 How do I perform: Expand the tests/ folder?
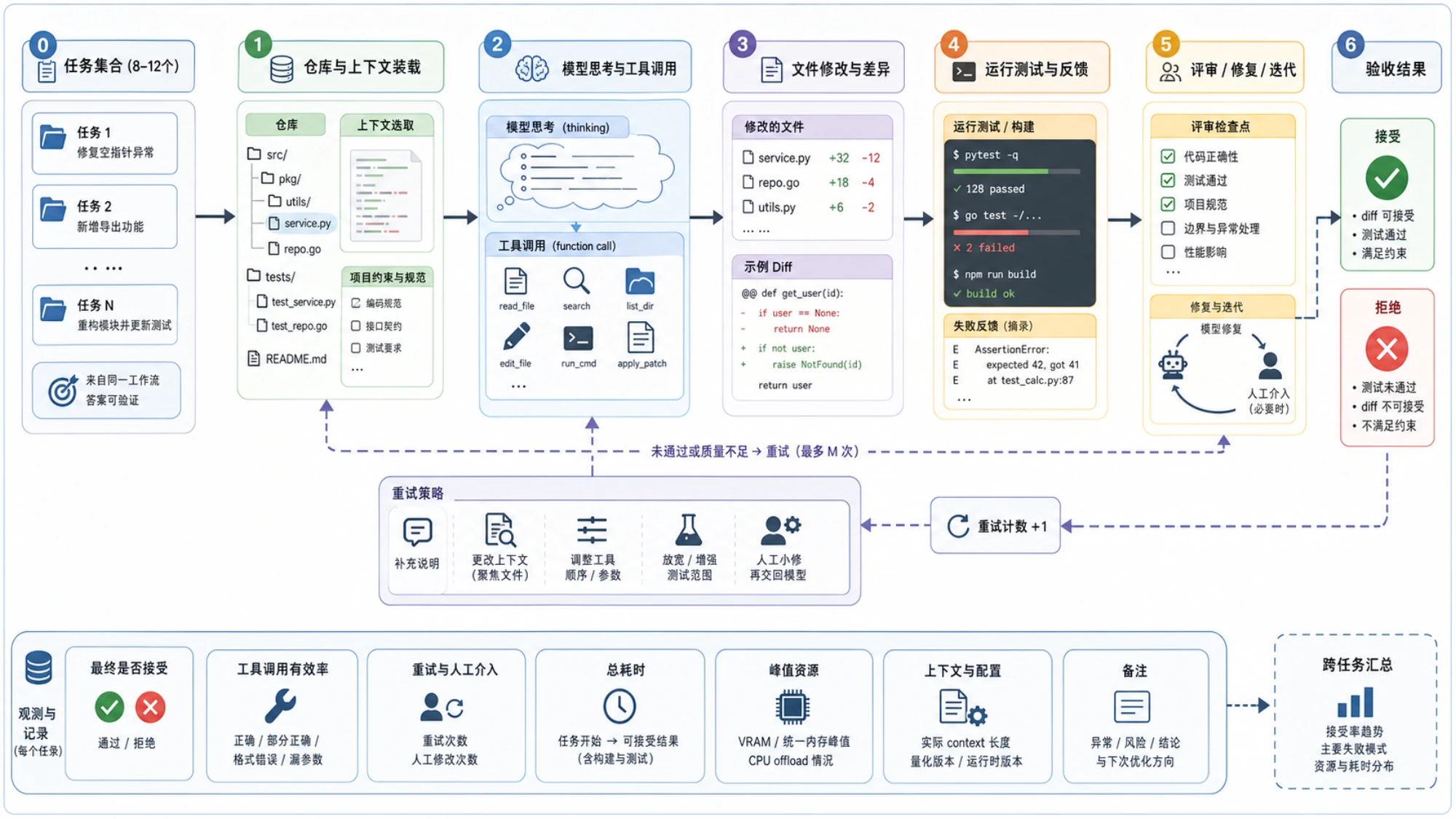click(x=271, y=277)
